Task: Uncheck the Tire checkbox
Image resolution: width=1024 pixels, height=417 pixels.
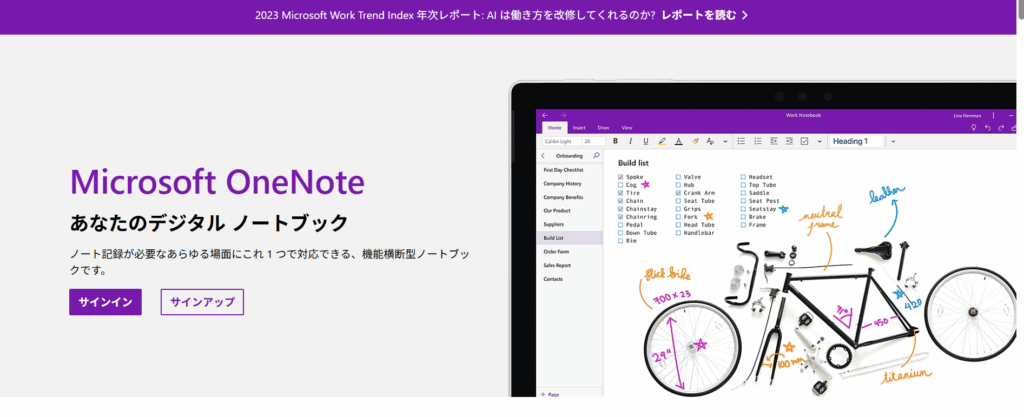Action: tap(620, 193)
